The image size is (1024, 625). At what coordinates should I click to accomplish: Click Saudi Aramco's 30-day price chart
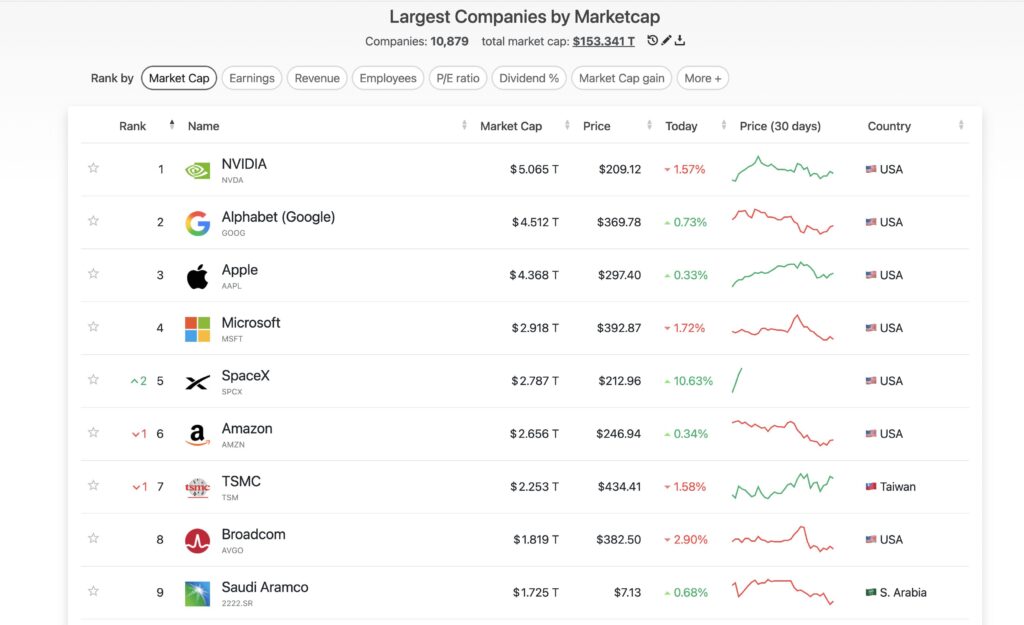(783, 592)
